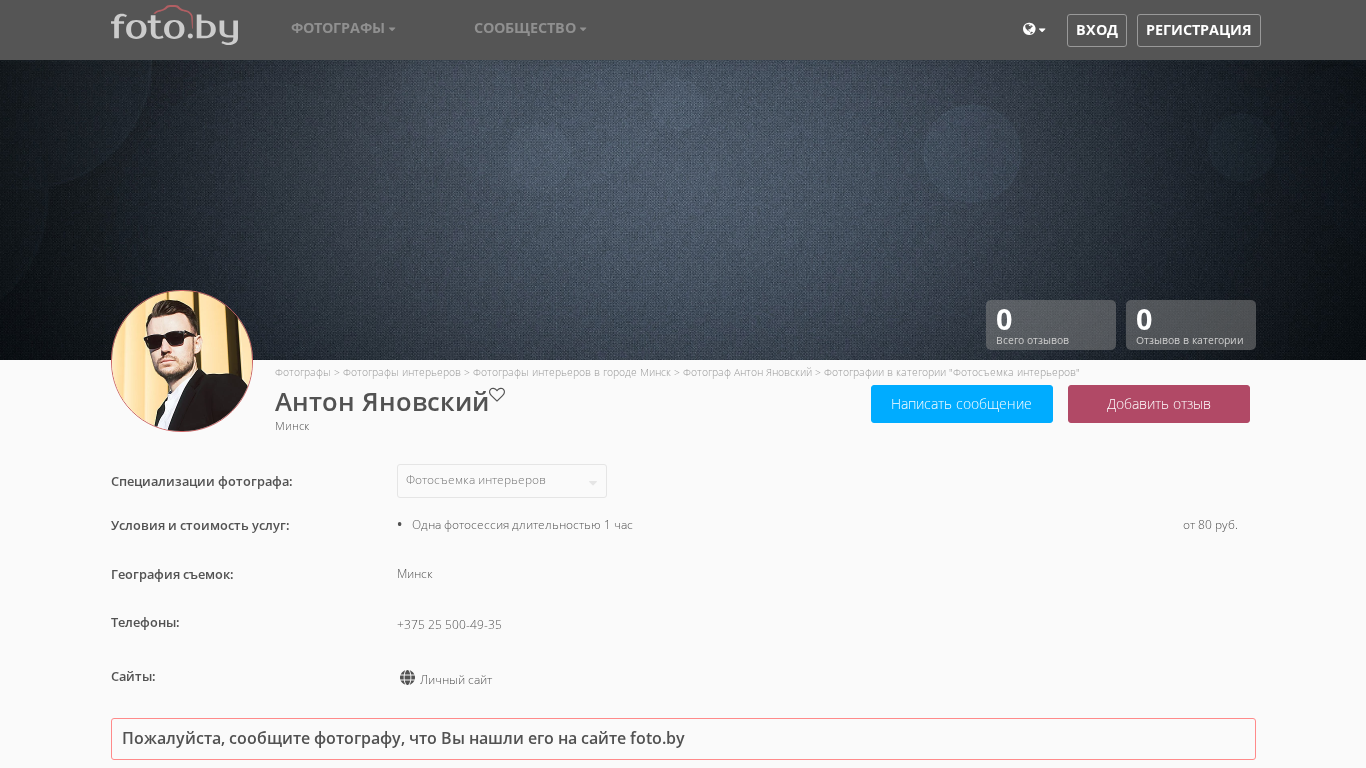Open Фотографы интерьеров в городе Минск breadcrumb
This screenshot has height=768, width=1366.
(571, 372)
